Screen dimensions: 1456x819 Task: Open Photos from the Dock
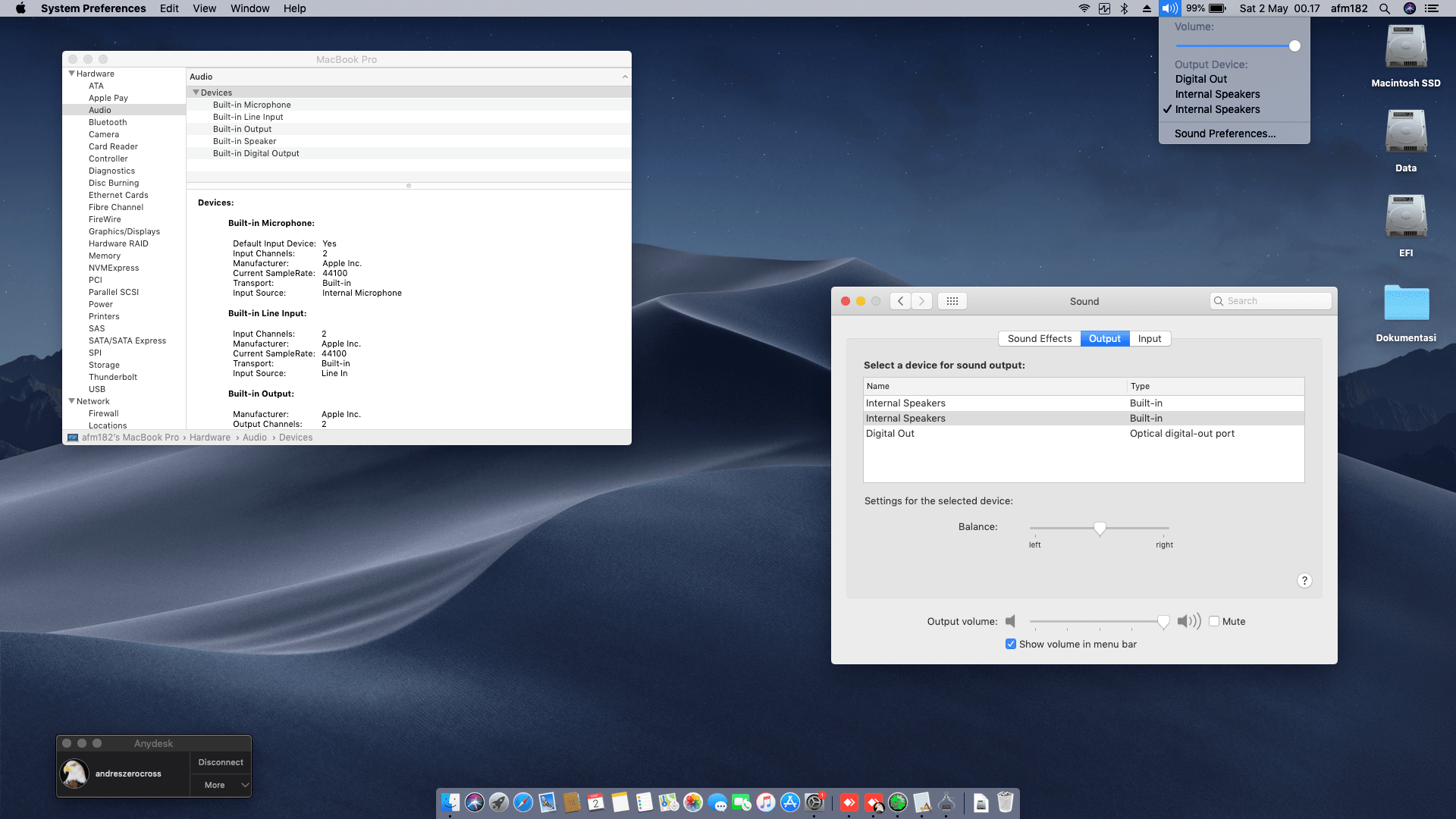tap(693, 802)
